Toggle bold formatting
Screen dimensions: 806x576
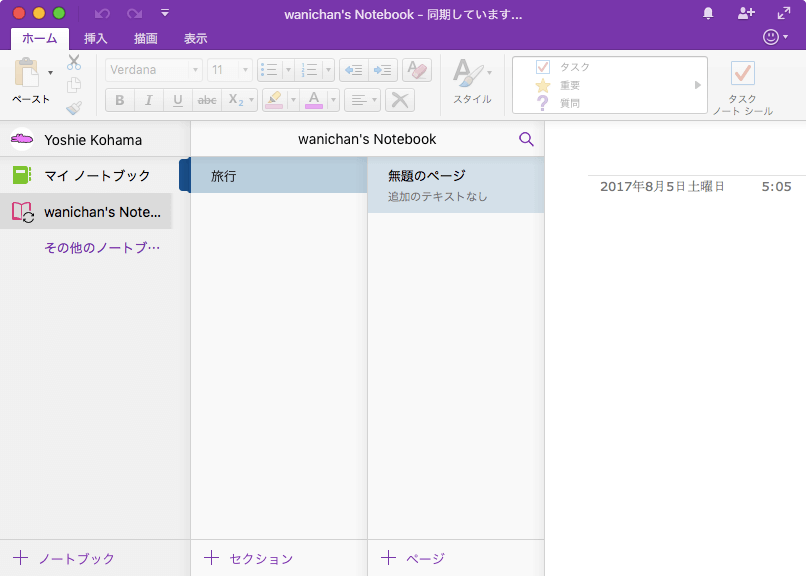tap(120, 100)
